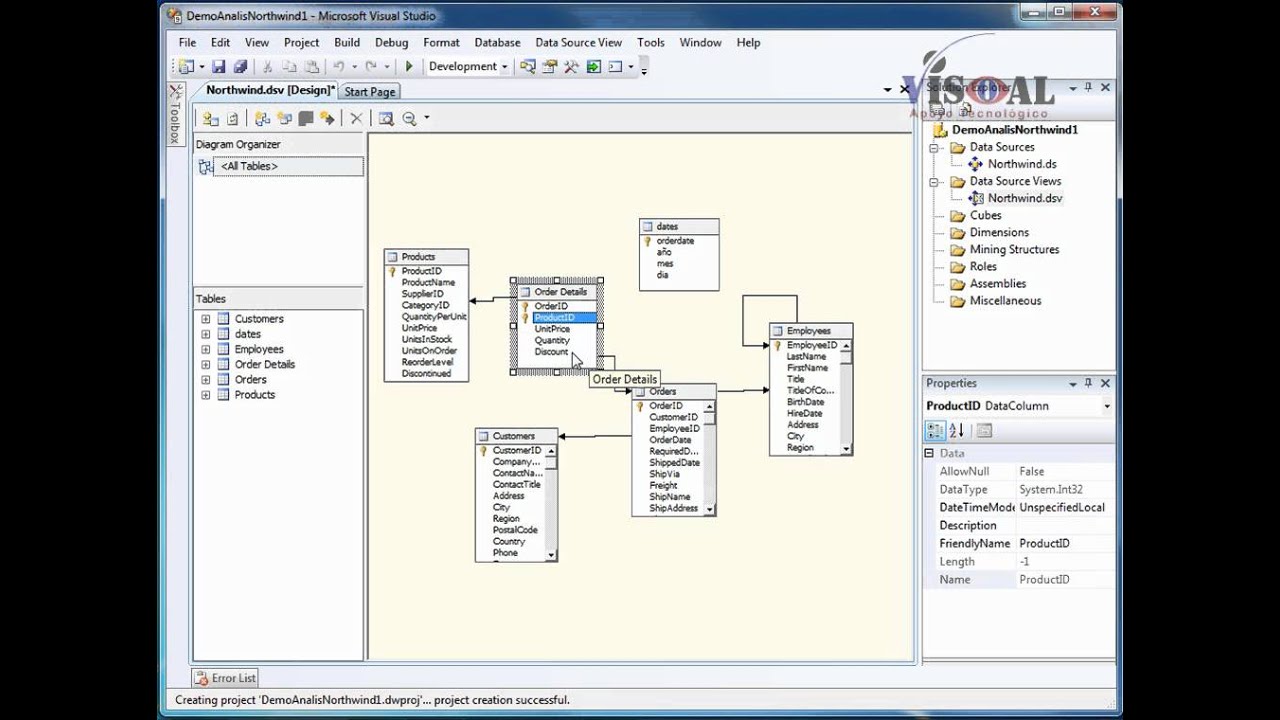Open the Toolbox icon with crossed tools

tap(572, 67)
